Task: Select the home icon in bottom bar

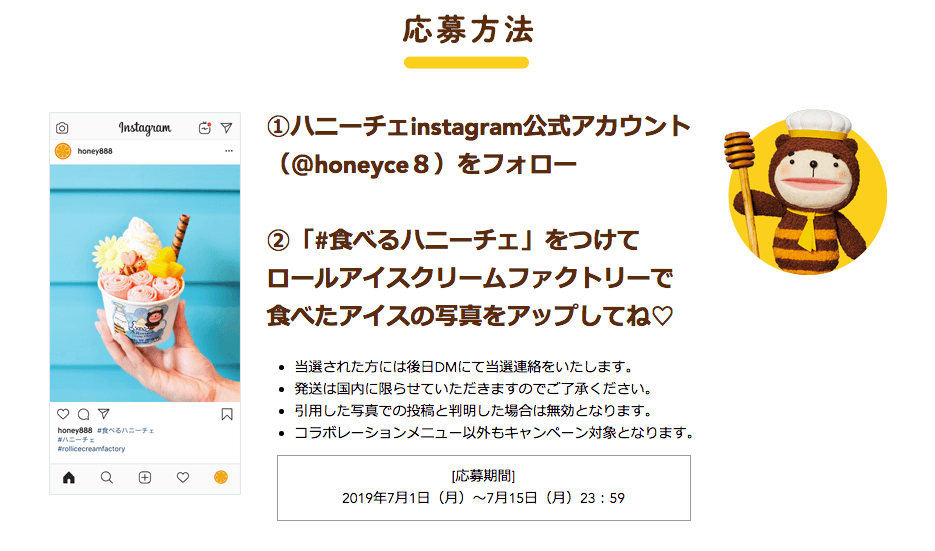Action: pos(69,477)
